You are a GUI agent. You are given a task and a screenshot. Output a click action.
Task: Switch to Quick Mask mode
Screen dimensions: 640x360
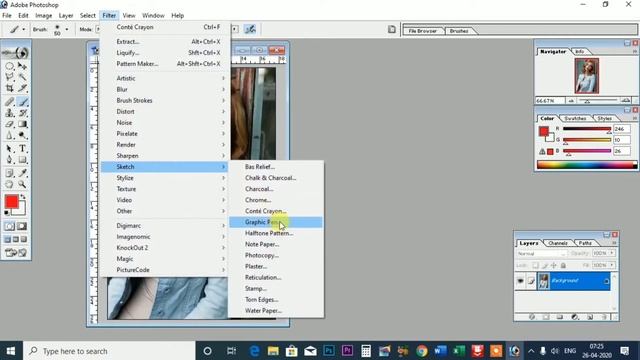[22, 226]
